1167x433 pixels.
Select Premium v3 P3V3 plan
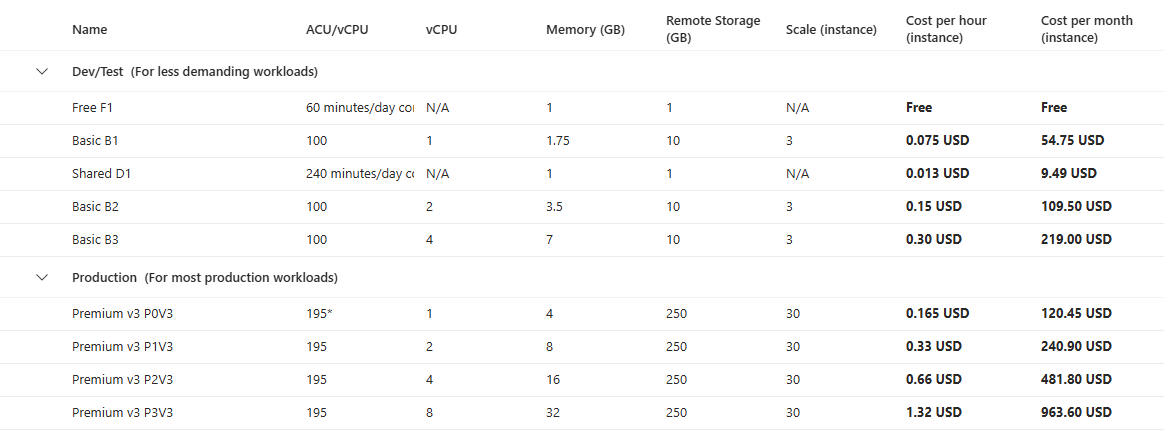click(x=116, y=413)
